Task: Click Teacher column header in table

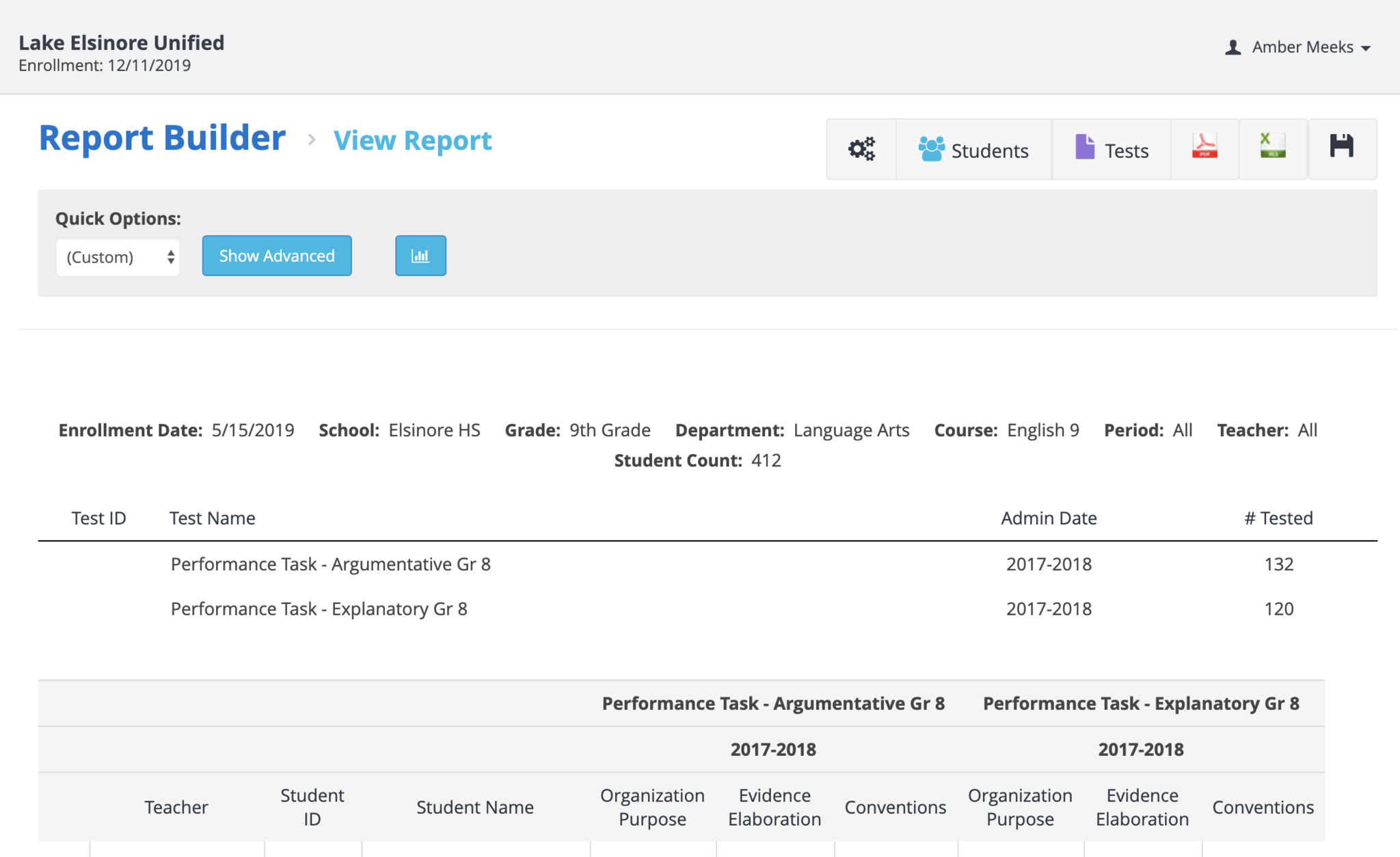Action: (x=176, y=807)
